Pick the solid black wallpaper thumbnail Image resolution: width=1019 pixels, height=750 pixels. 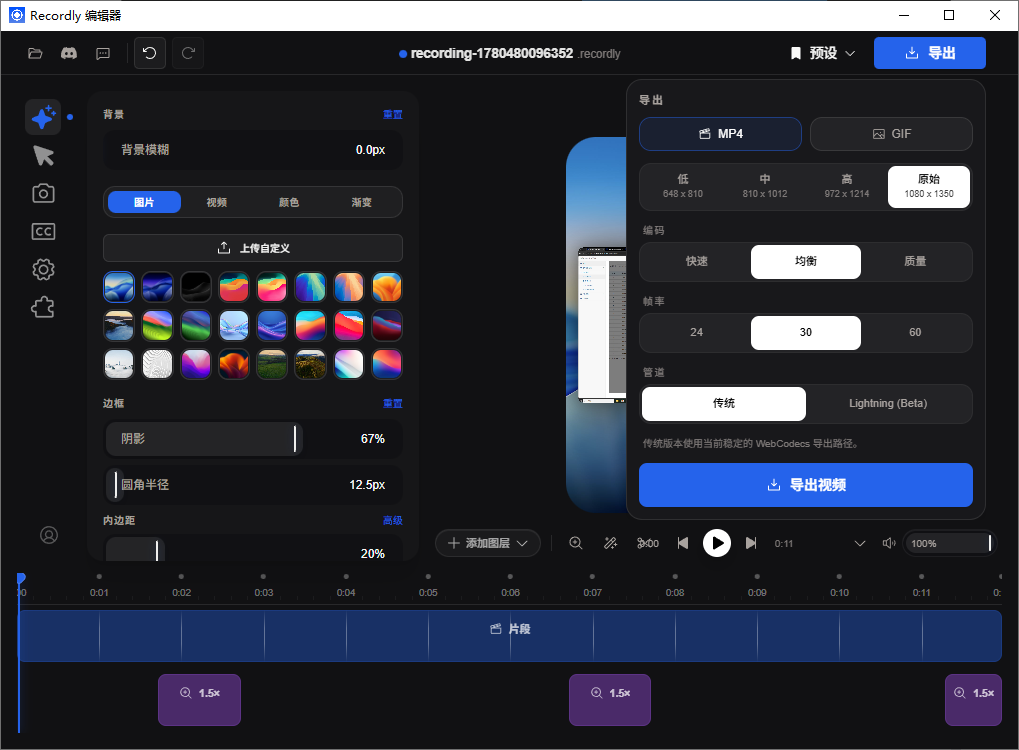click(x=196, y=287)
